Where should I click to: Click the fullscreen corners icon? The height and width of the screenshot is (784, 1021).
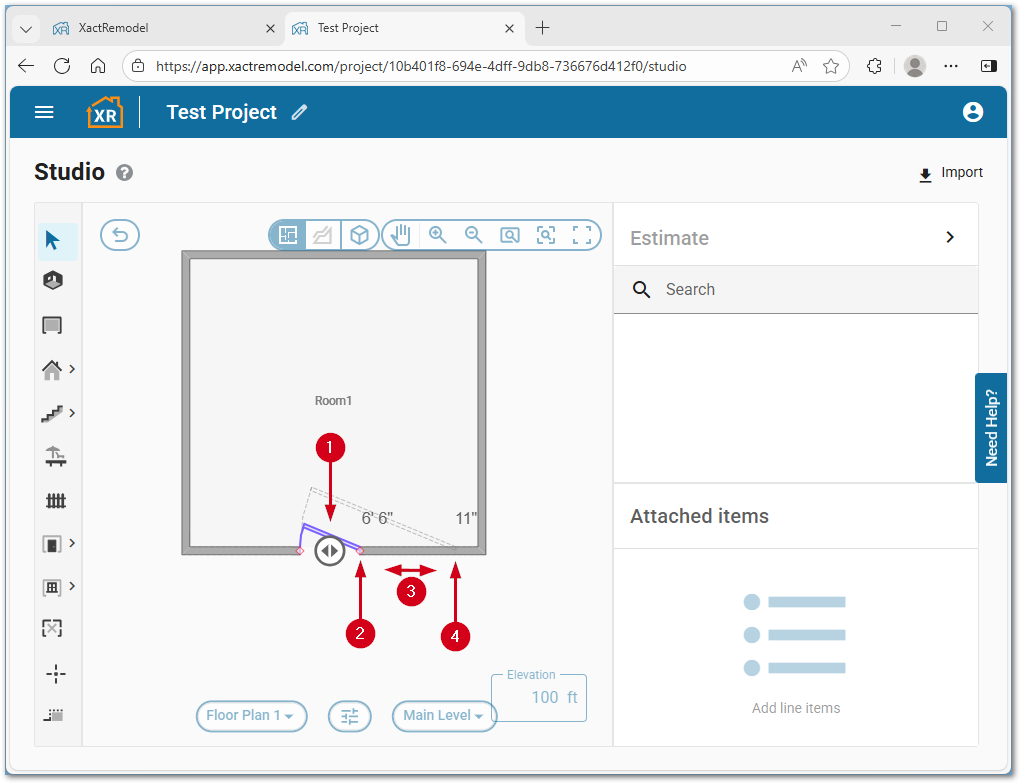(x=582, y=235)
